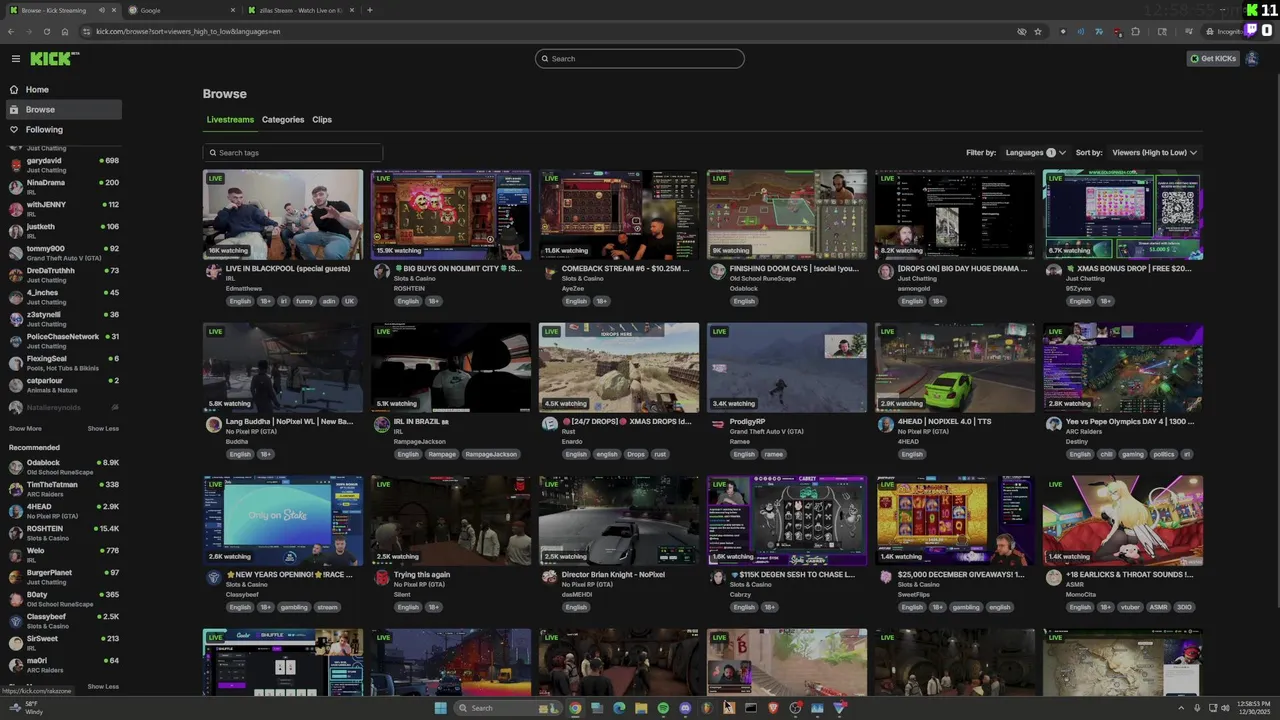Focus the Kick search bar

(640, 59)
